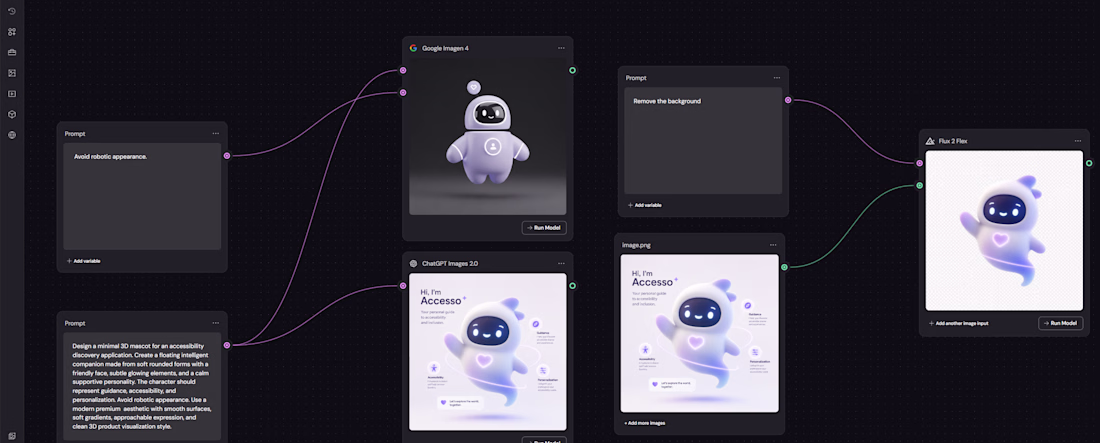This screenshot has height=443, width=1100.
Task: Click purple input port of ChatGPT Images 2.0
Action: pos(403,286)
